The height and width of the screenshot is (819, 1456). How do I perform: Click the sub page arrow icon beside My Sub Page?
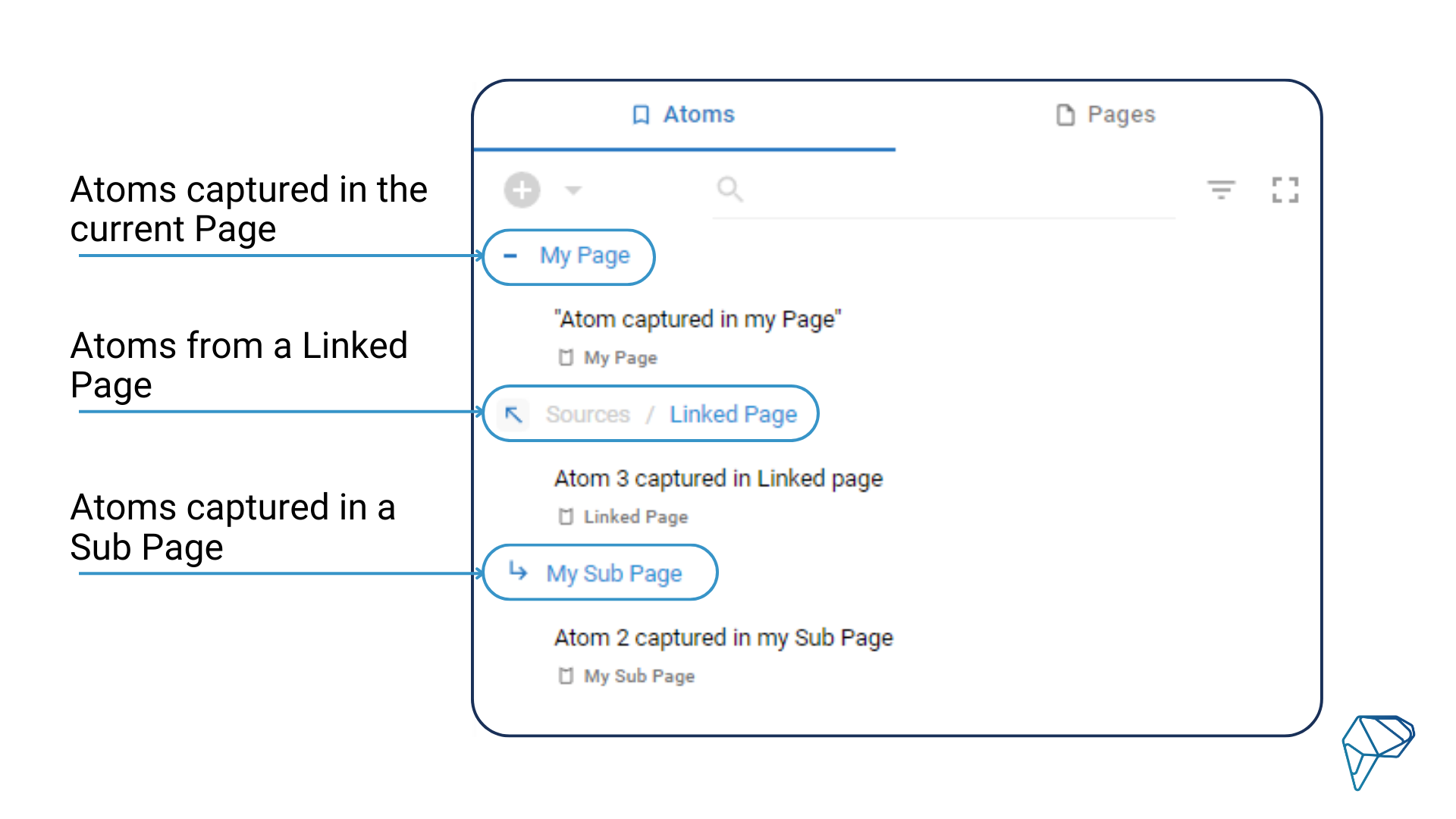point(519,573)
